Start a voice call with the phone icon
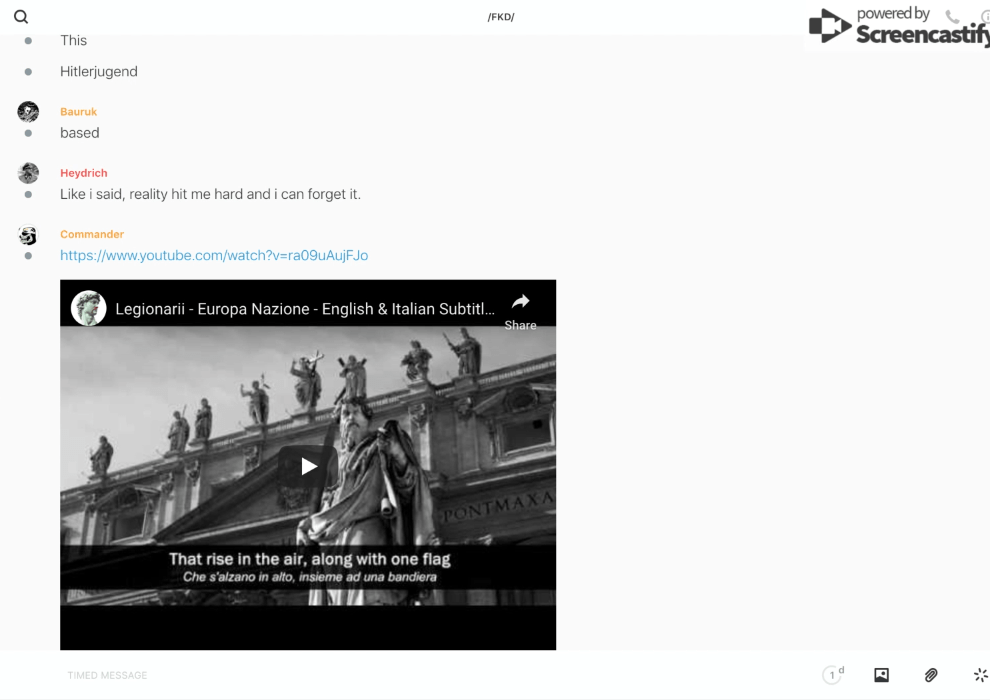Screen dimensions: 990x700 pyautogui.click(x=952, y=17)
